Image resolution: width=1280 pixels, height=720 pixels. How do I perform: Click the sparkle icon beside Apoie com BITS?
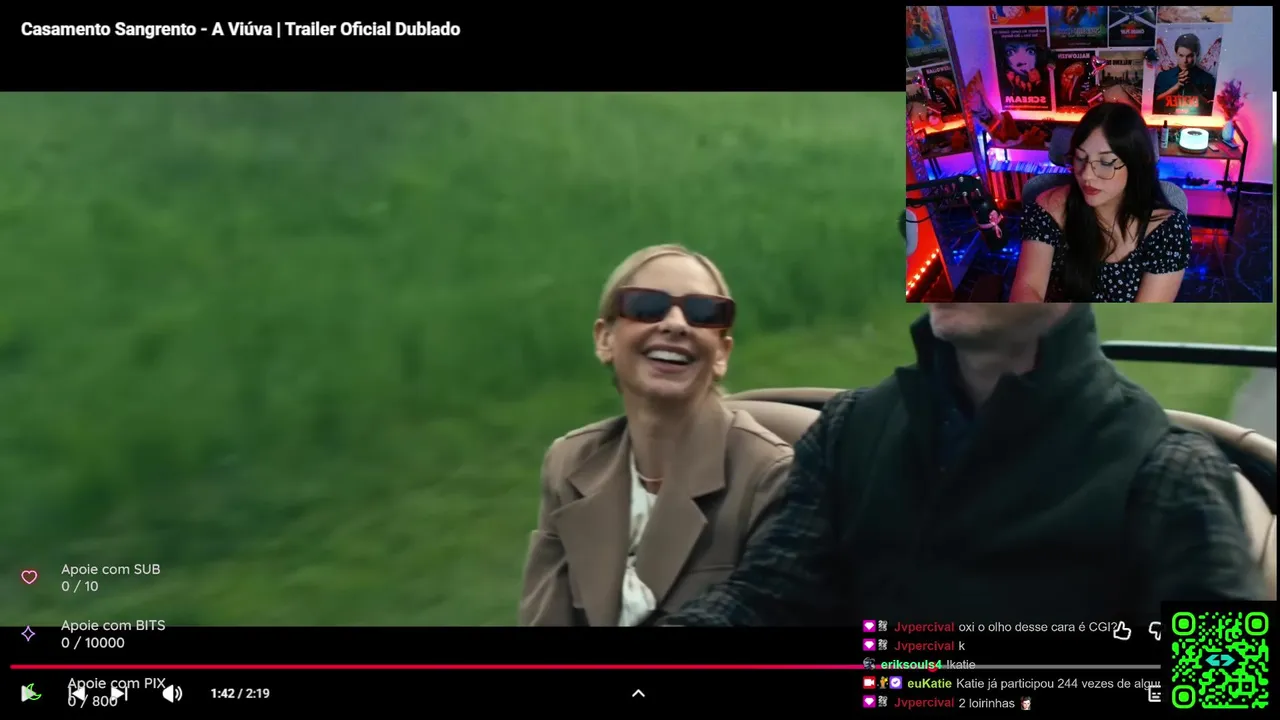click(x=29, y=633)
